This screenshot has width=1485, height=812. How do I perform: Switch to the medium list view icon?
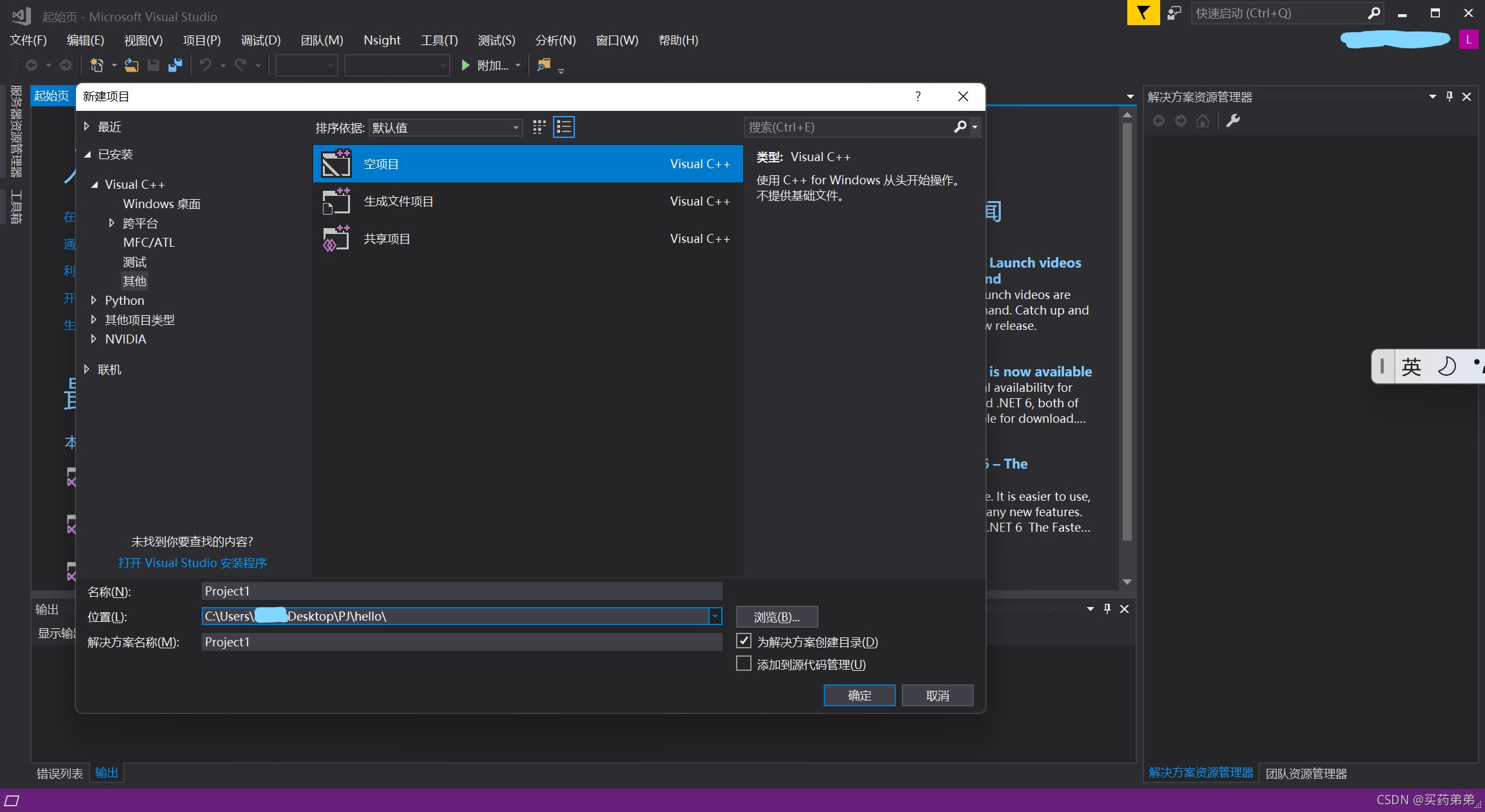(564, 127)
